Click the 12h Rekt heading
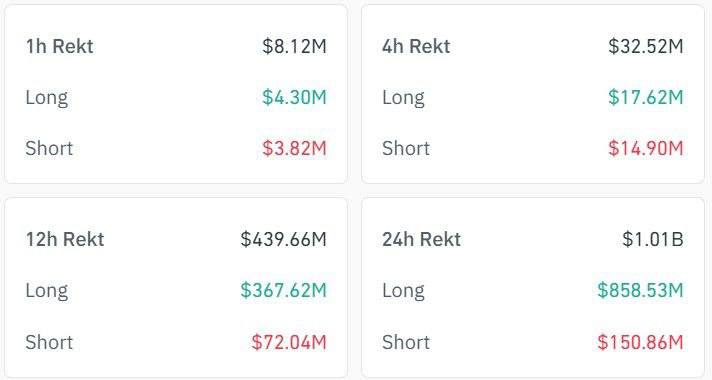Viewport: 712px width, 380px height. tap(65, 239)
